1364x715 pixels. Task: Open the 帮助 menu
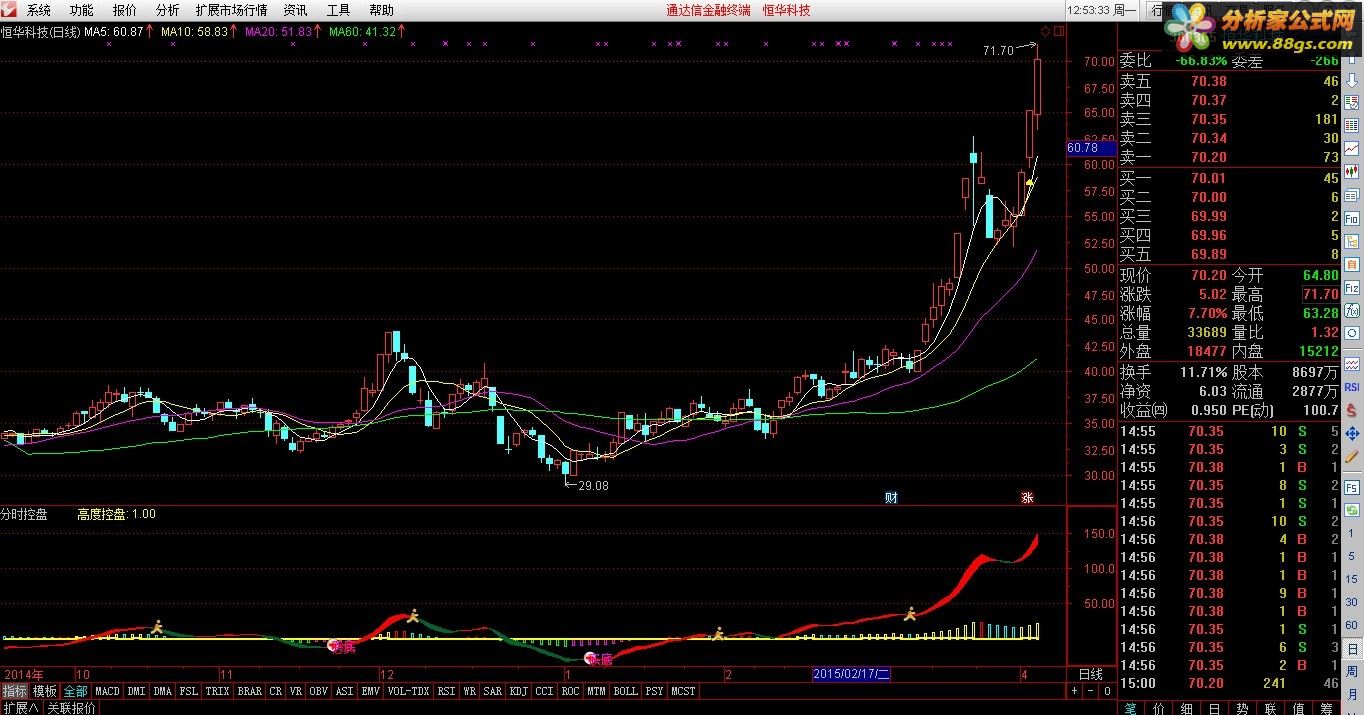pyautogui.click(x=381, y=10)
